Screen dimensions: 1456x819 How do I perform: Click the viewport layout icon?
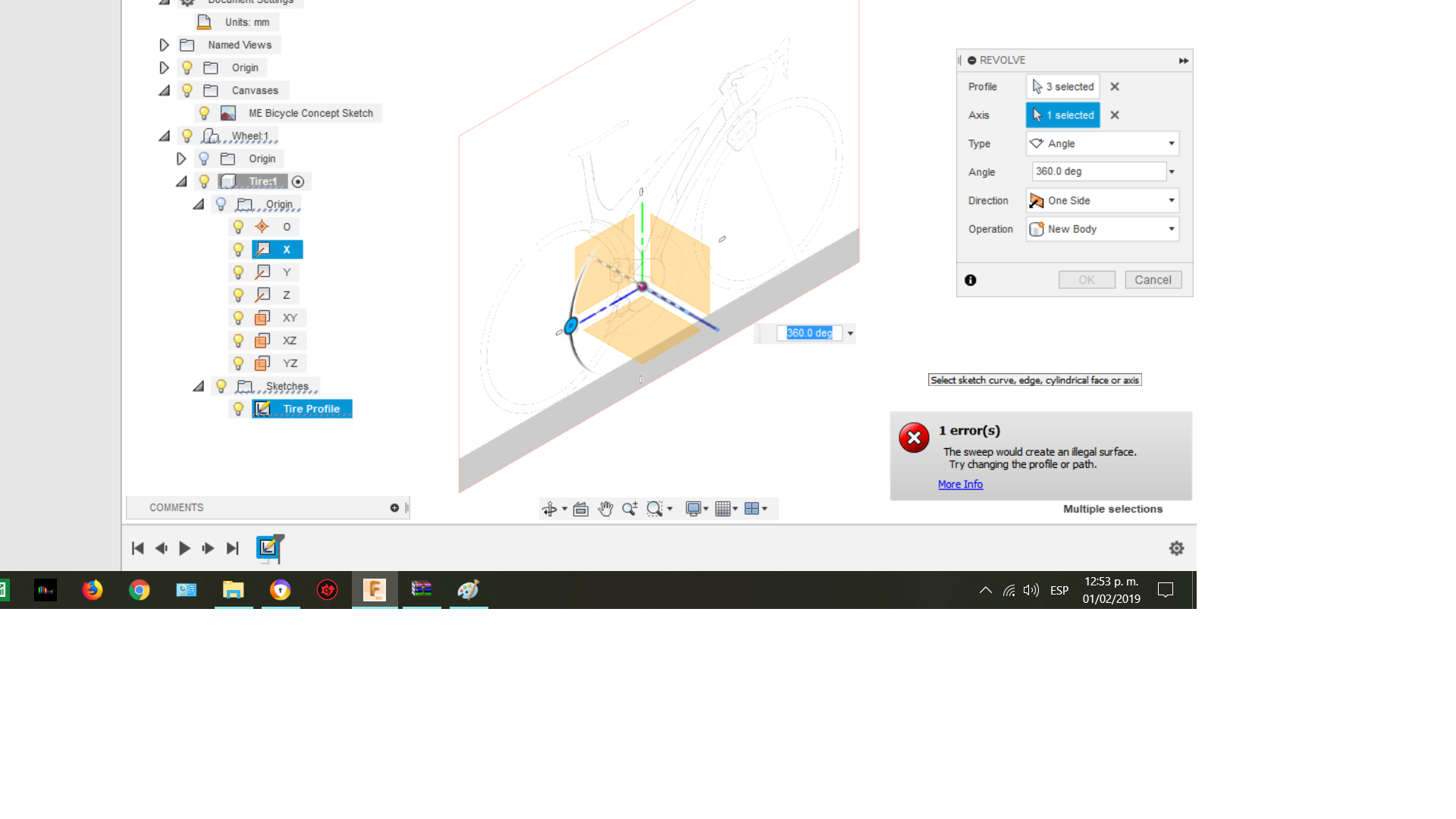click(x=753, y=508)
